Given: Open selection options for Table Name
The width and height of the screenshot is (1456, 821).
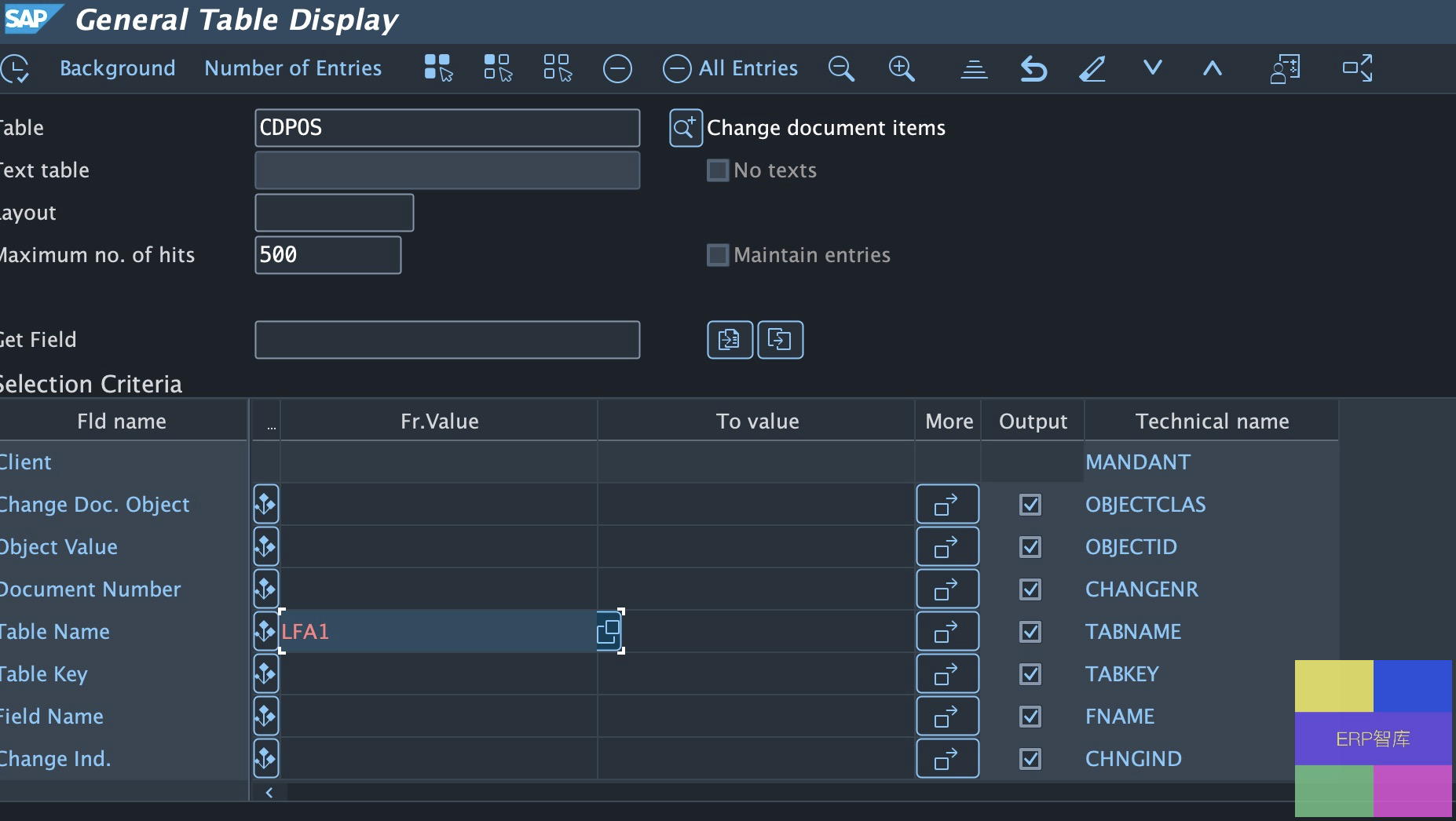Looking at the screenshot, I should (x=266, y=631).
